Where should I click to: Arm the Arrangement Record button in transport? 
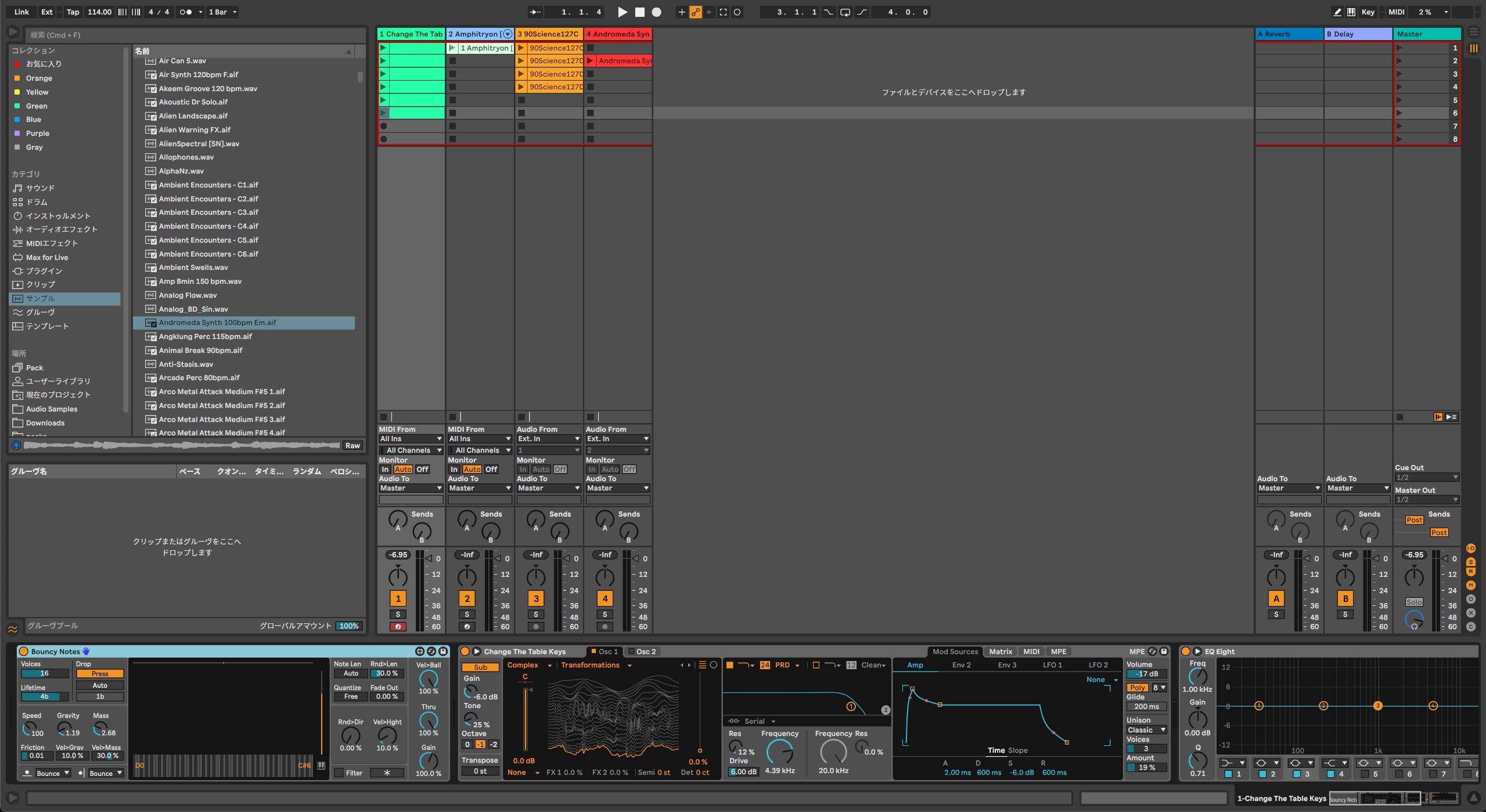click(x=656, y=12)
